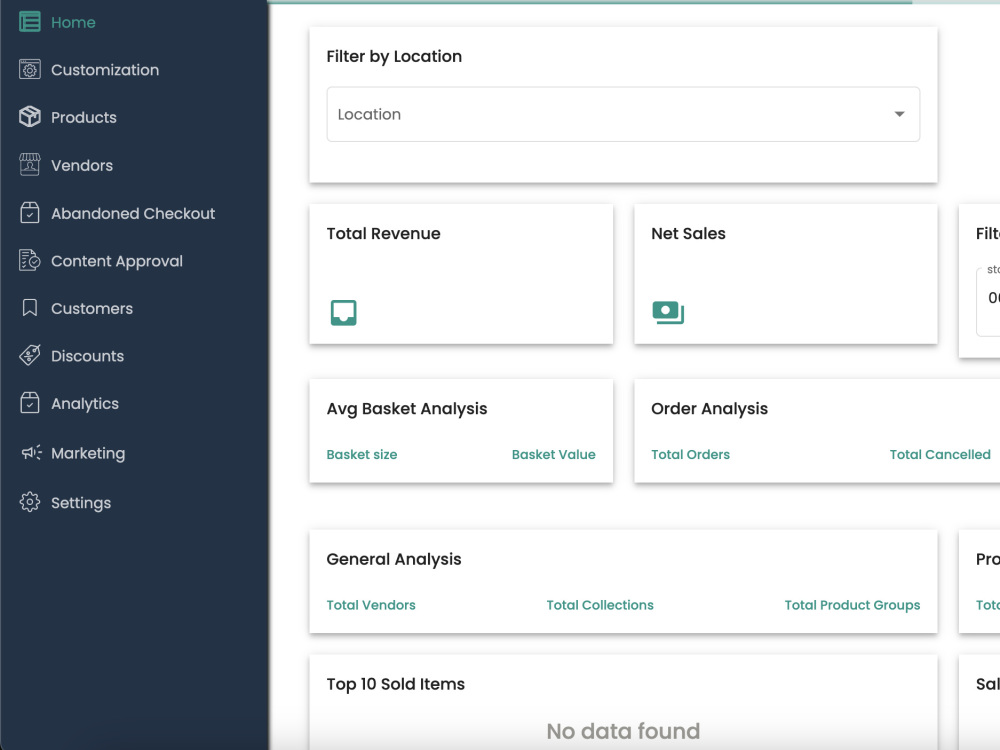Open the Customers section
1000x750 pixels.
(92, 308)
